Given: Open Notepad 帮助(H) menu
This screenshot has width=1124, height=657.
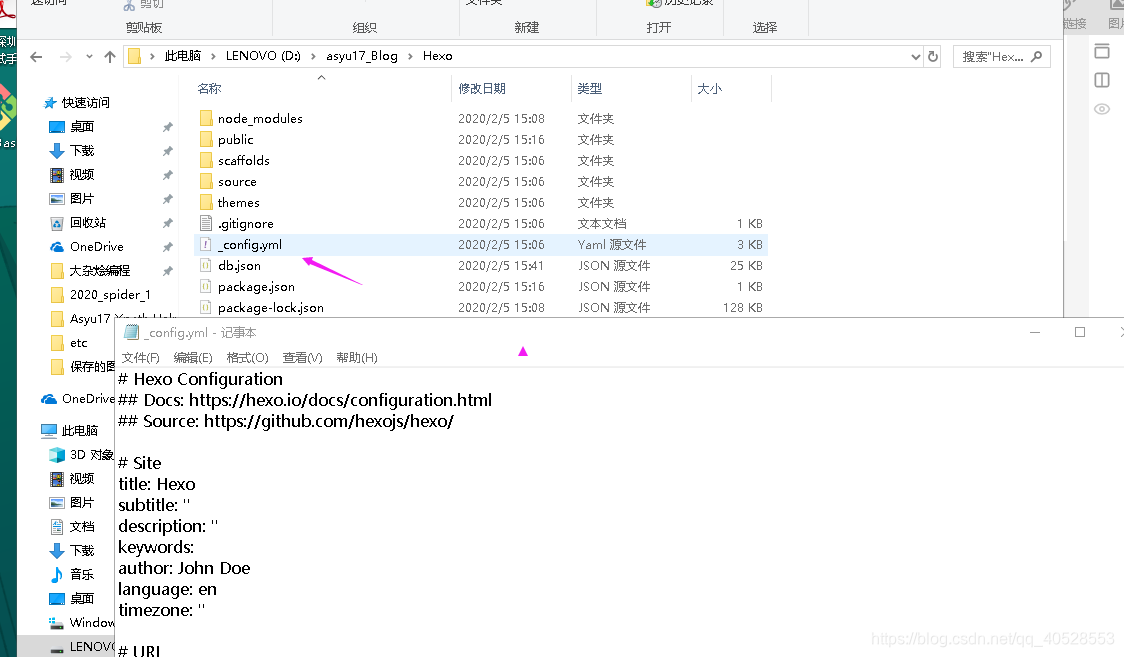Looking at the screenshot, I should click(357, 358).
